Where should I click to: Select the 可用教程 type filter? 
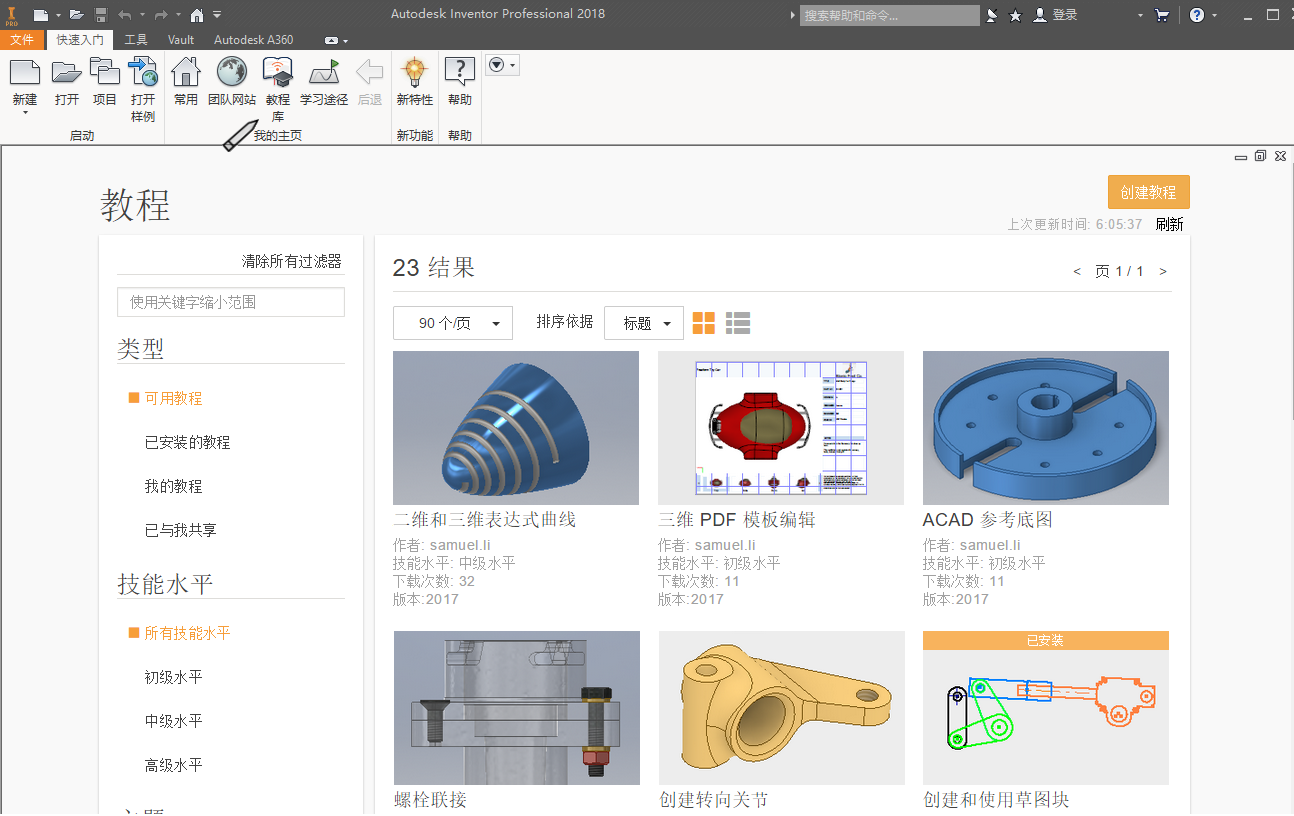(173, 398)
